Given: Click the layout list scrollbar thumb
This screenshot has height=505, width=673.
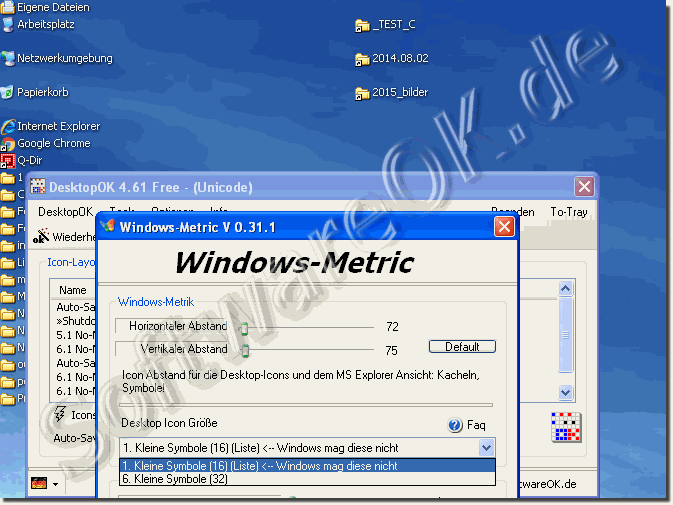Looking at the screenshot, I should pos(565,335).
